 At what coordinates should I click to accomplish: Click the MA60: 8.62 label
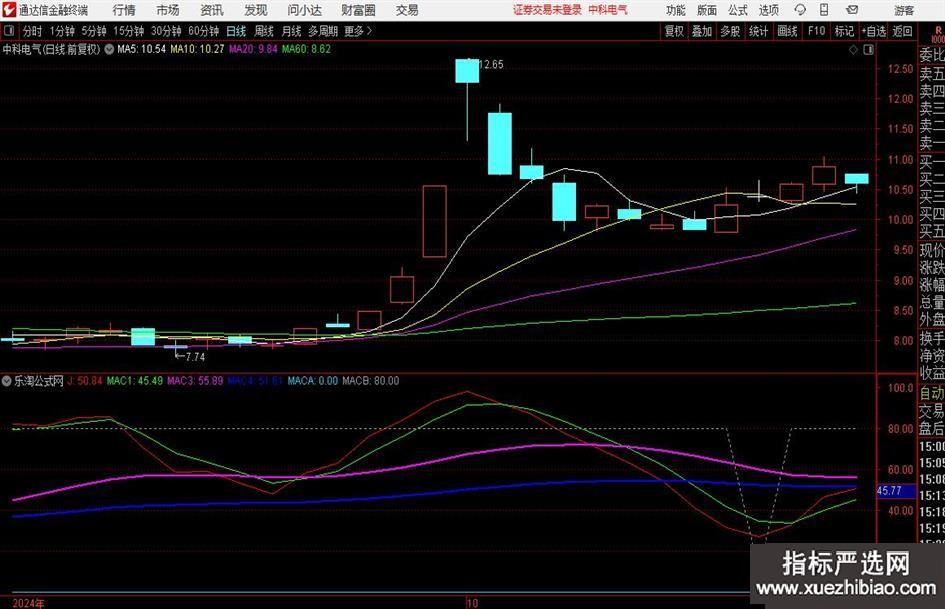click(306, 49)
